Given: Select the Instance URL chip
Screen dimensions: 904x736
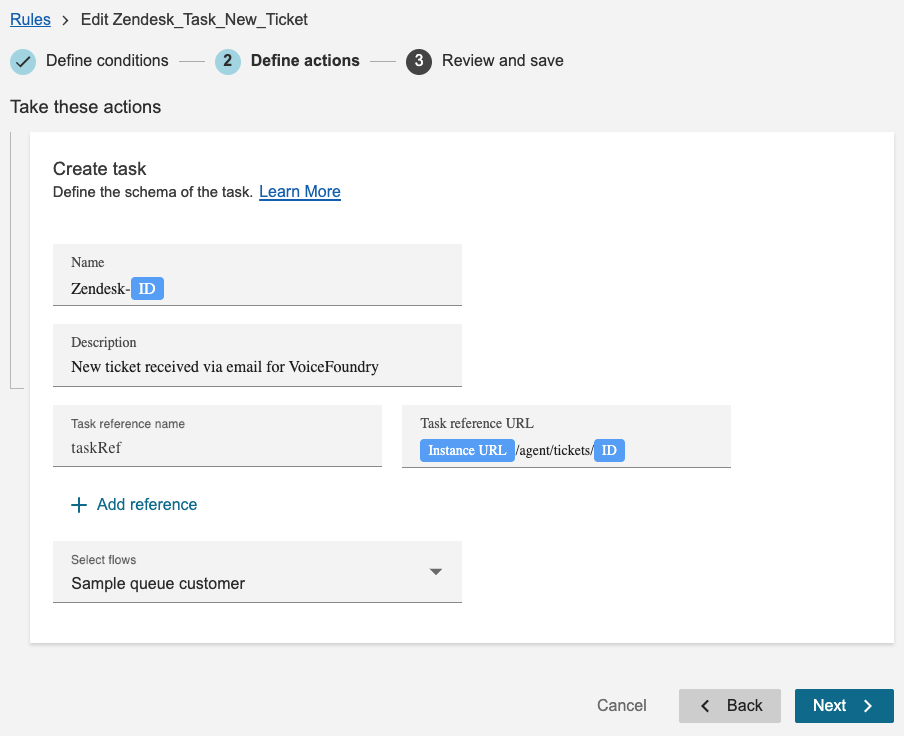Looking at the screenshot, I should (x=467, y=451).
